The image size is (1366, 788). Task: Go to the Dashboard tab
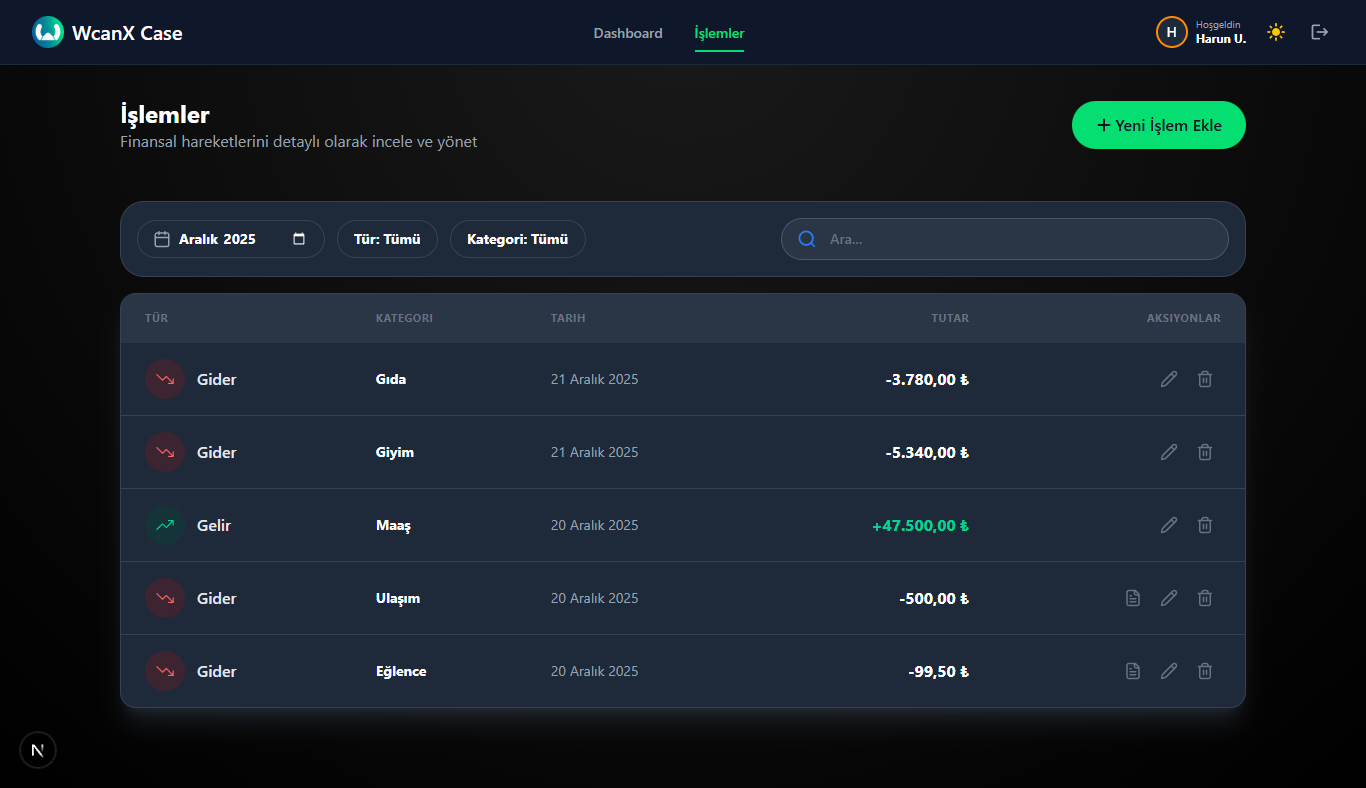coord(628,33)
